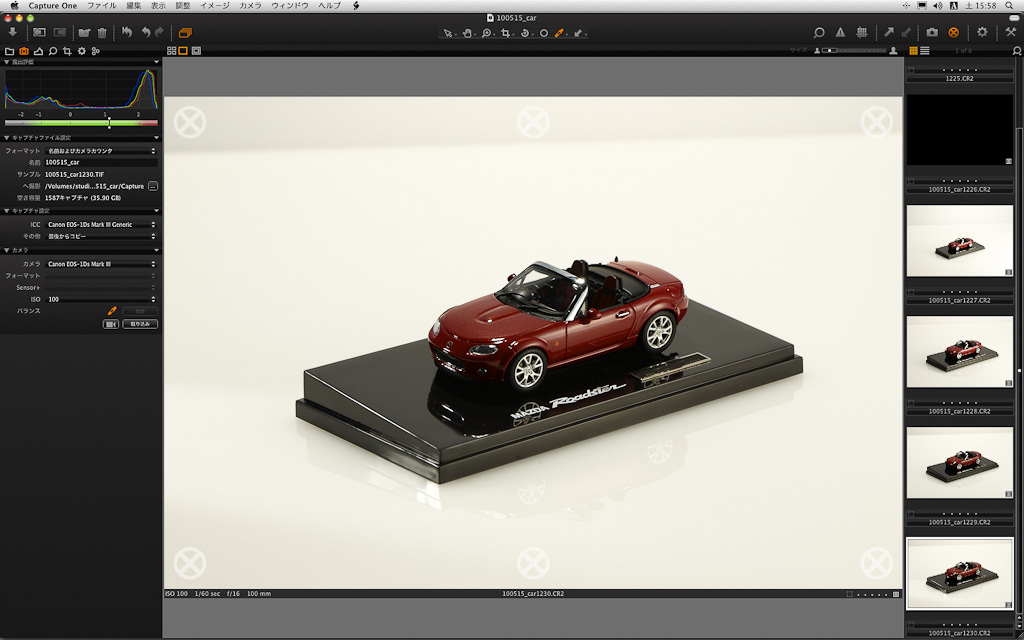This screenshot has height=640, width=1024.
Task: Select the crop tool in cursor toolbar
Action: pos(506,33)
